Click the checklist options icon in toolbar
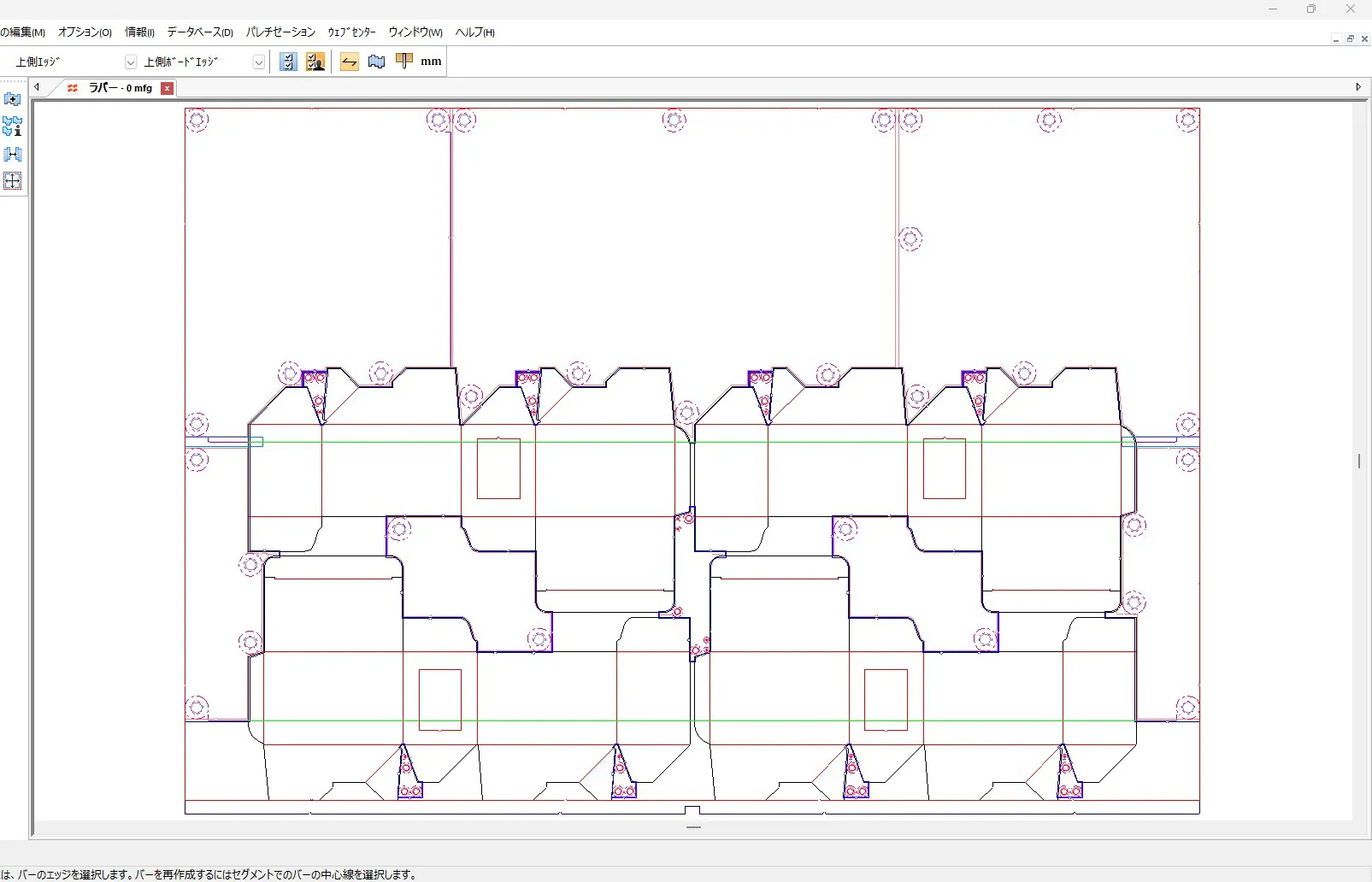This screenshot has height=882, width=1372. [288, 62]
